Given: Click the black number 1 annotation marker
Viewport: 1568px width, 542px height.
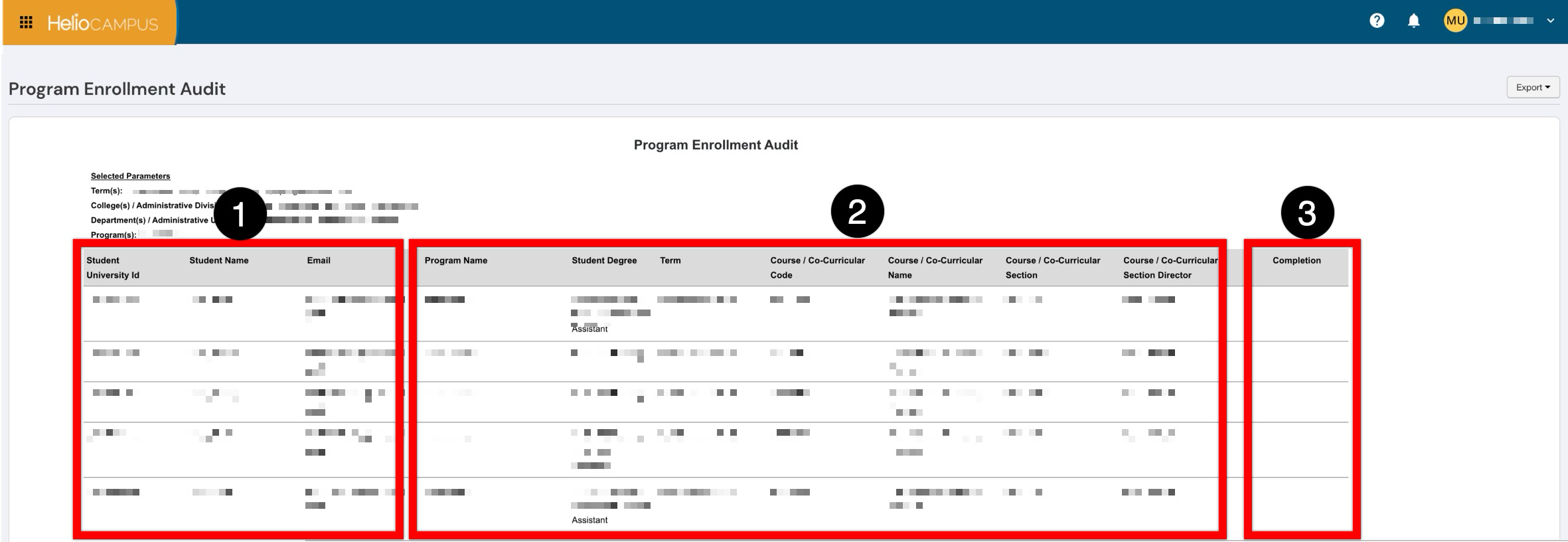Looking at the screenshot, I should click(x=240, y=214).
